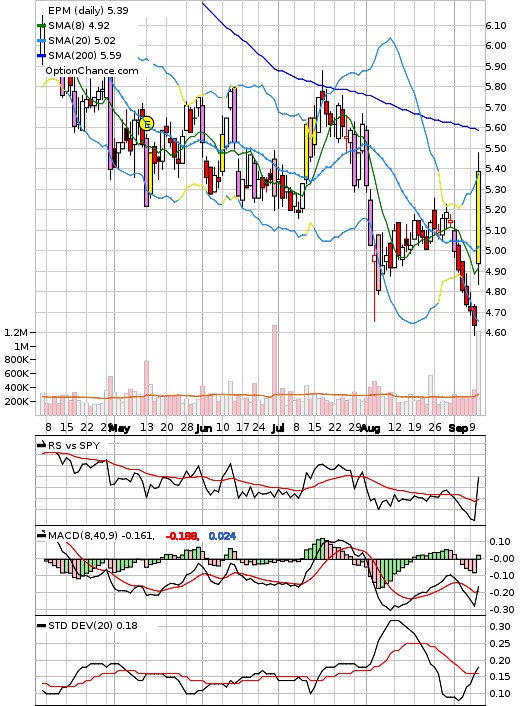Select the EPM (daily) 5.39 title
This screenshot has height=706, width=526.
(x=88, y=10)
